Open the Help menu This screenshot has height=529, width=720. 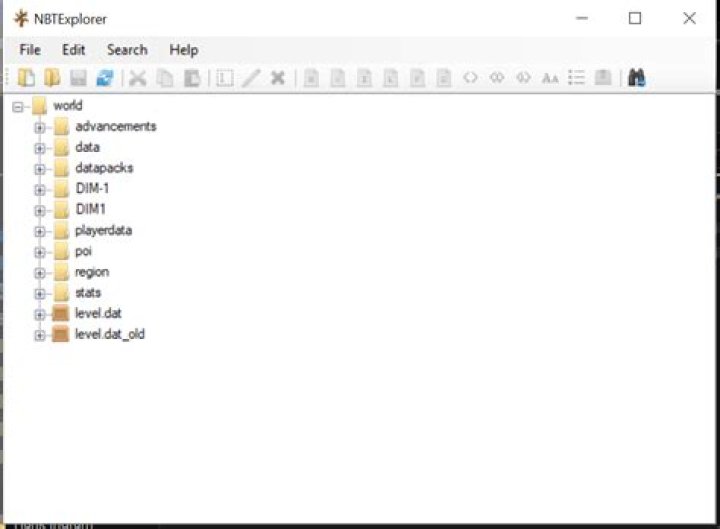(184, 50)
